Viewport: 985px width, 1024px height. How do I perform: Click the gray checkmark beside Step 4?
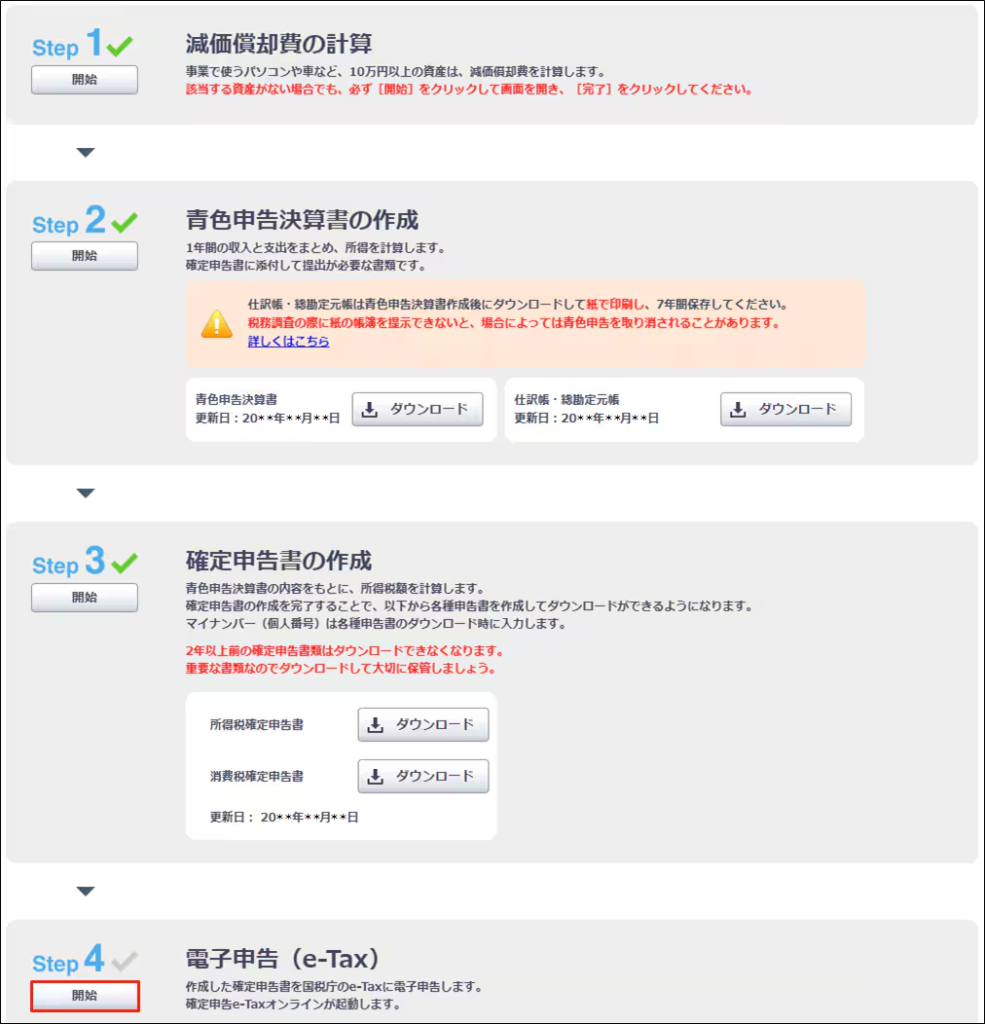(x=125, y=962)
